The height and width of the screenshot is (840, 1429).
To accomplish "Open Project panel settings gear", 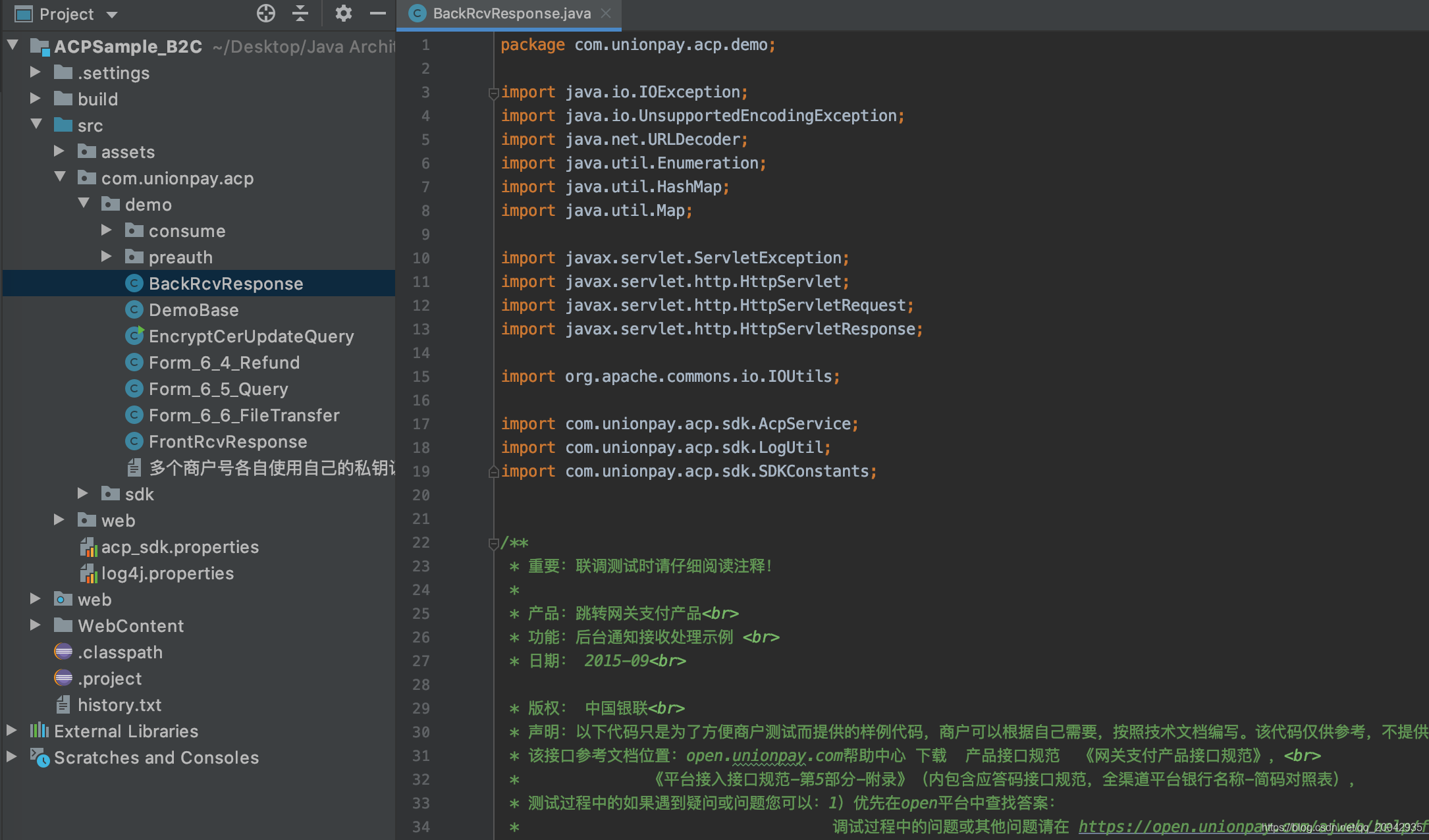I will point(343,13).
